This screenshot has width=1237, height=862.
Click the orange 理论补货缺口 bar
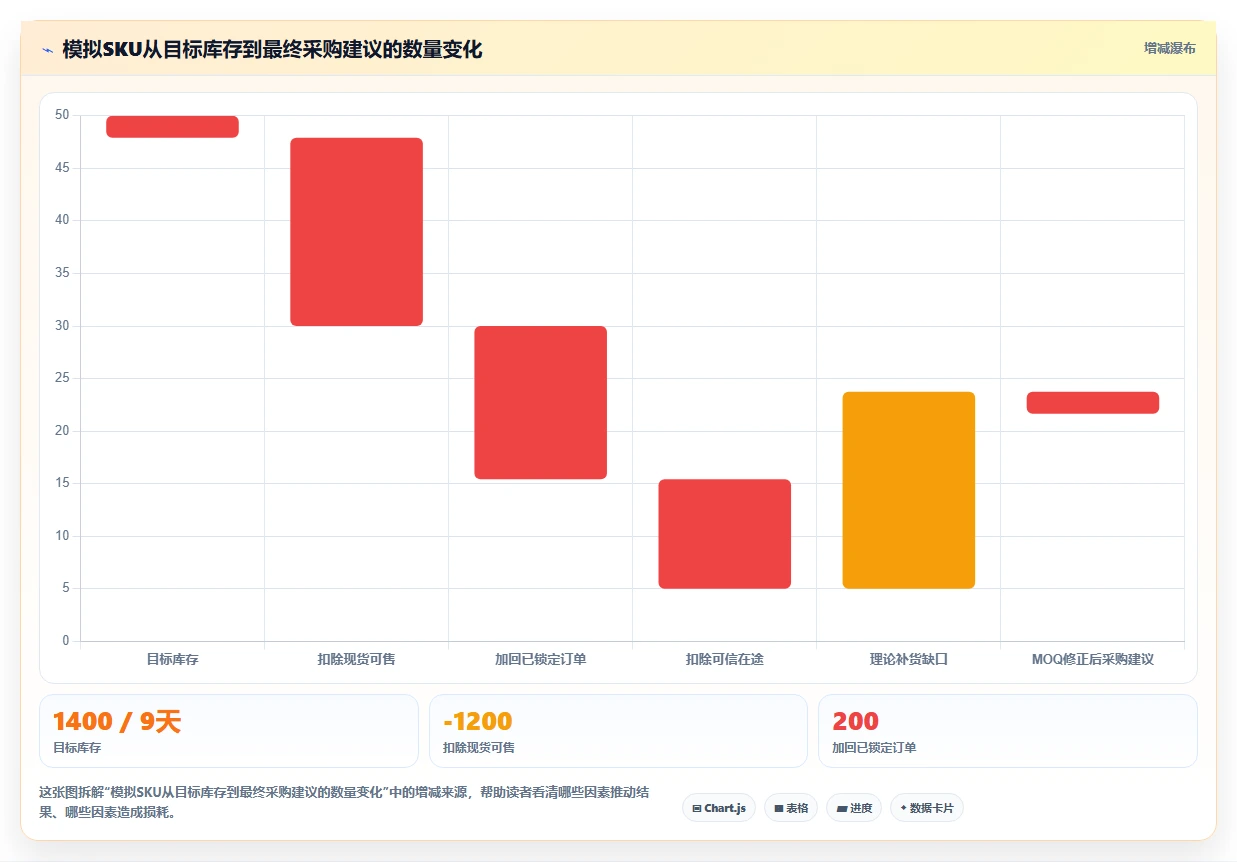click(x=908, y=490)
